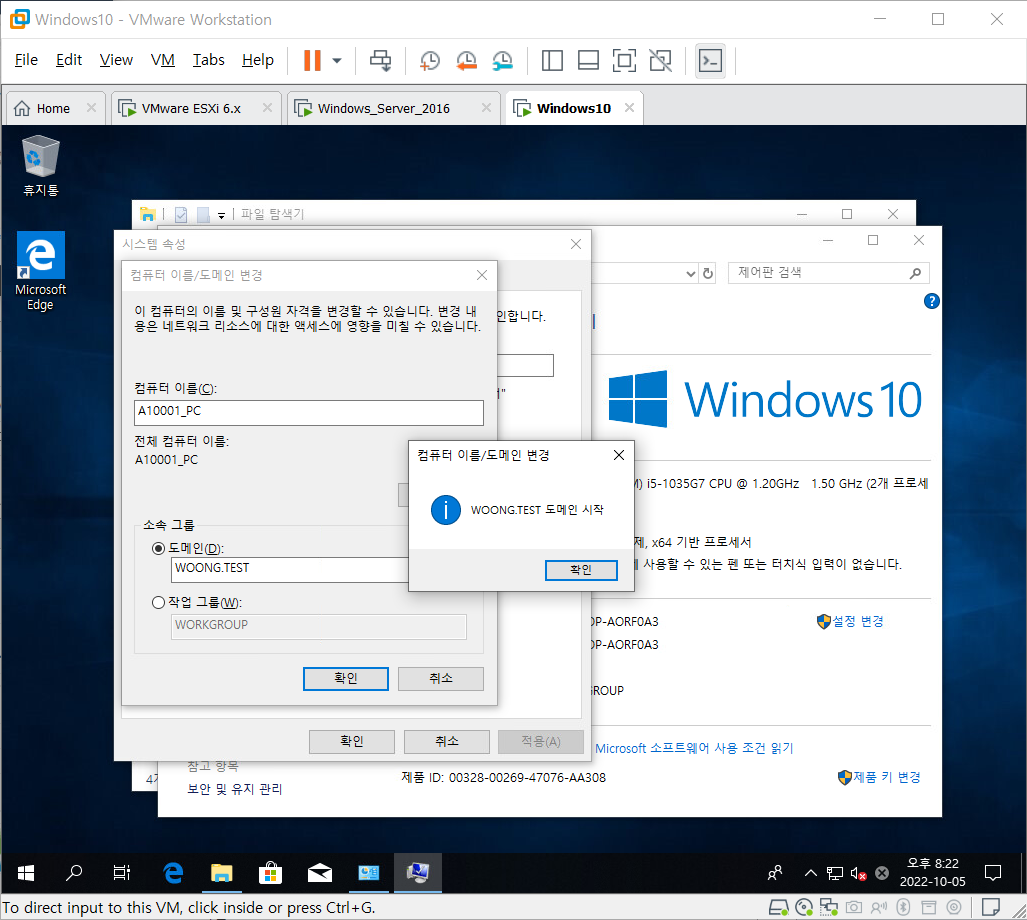Image resolution: width=1027 pixels, height=920 pixels.
Task: Open Task View on taskbar
Action: [x=122, y=872]
